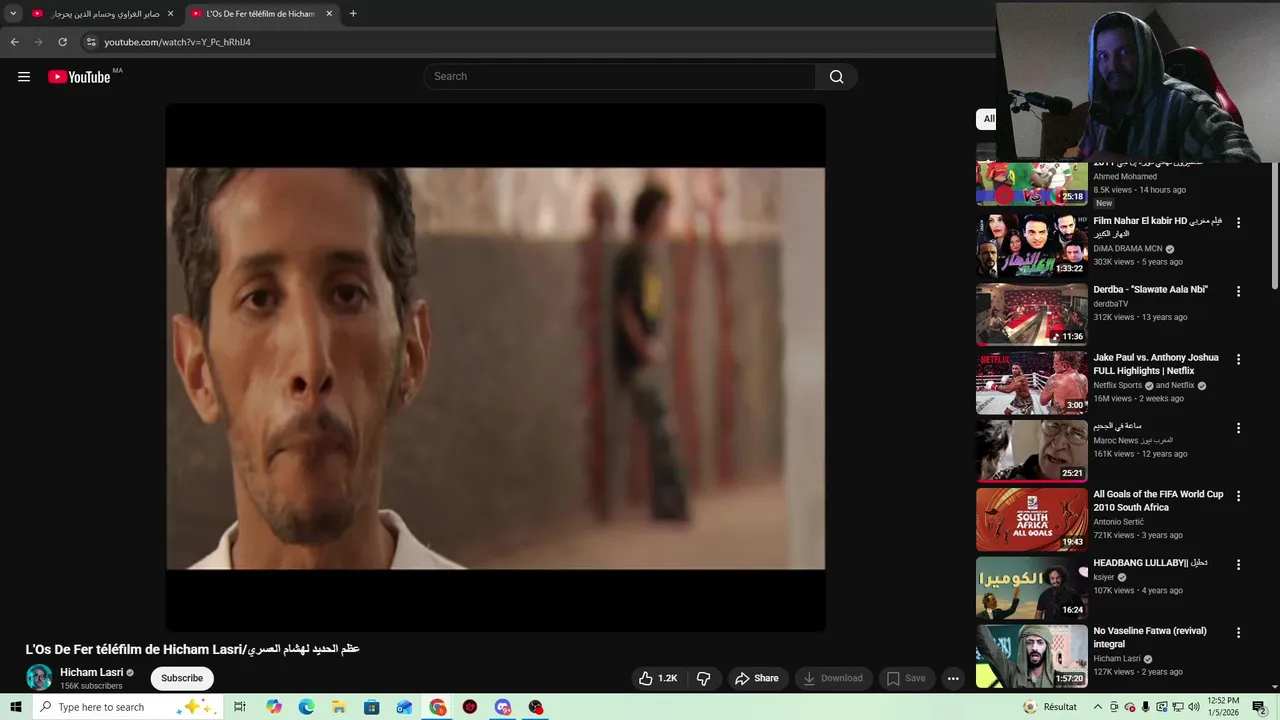Select the All filter chip
The height and width of the screenshot is (720, 1280).
pos(988,119)
